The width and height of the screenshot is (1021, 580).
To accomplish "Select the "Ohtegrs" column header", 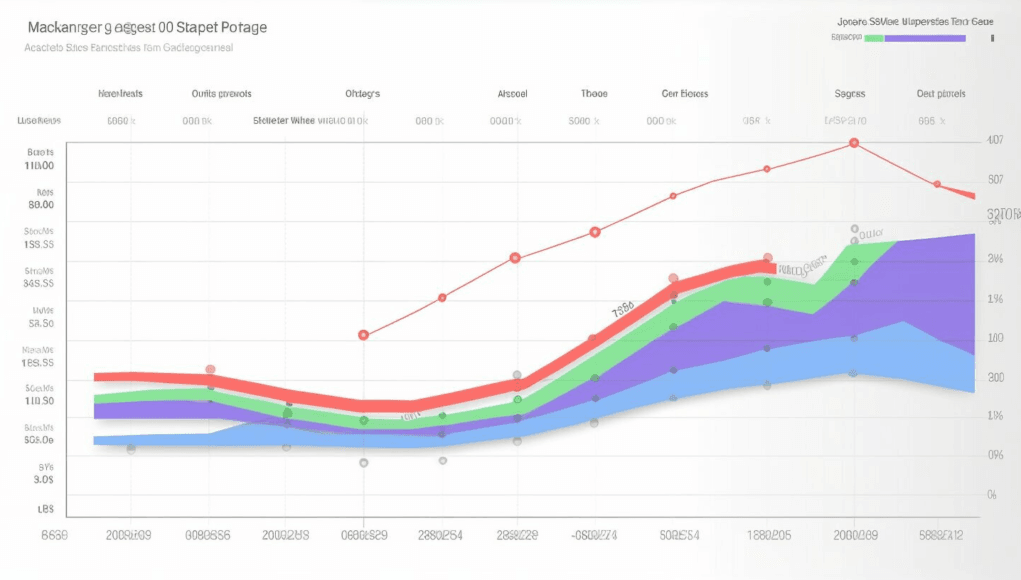I will click(362, 94).
